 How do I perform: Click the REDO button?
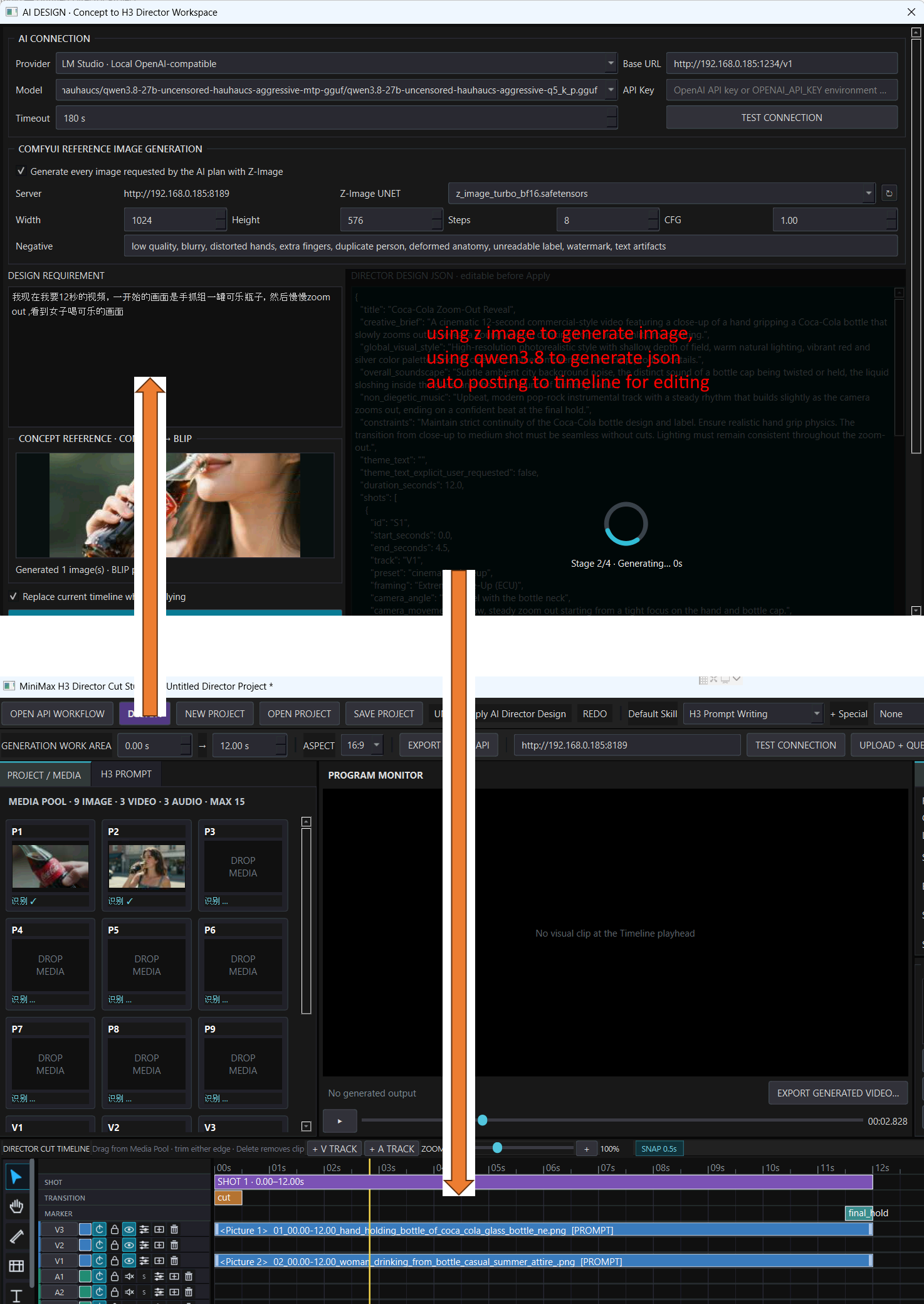(594, 713)
